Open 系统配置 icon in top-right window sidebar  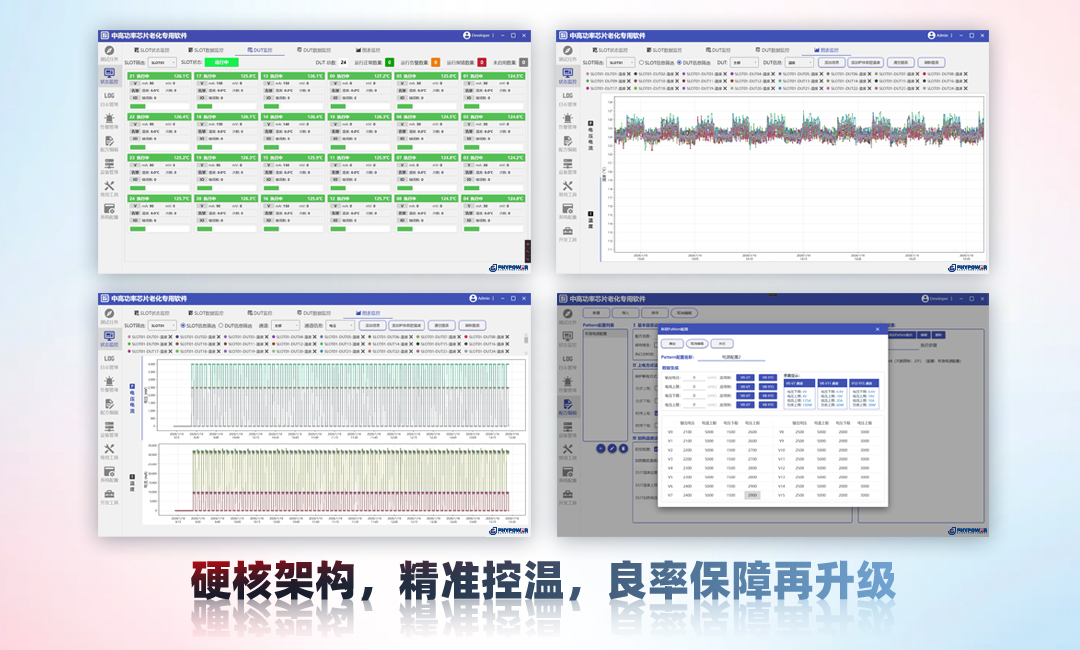point(567,210)
